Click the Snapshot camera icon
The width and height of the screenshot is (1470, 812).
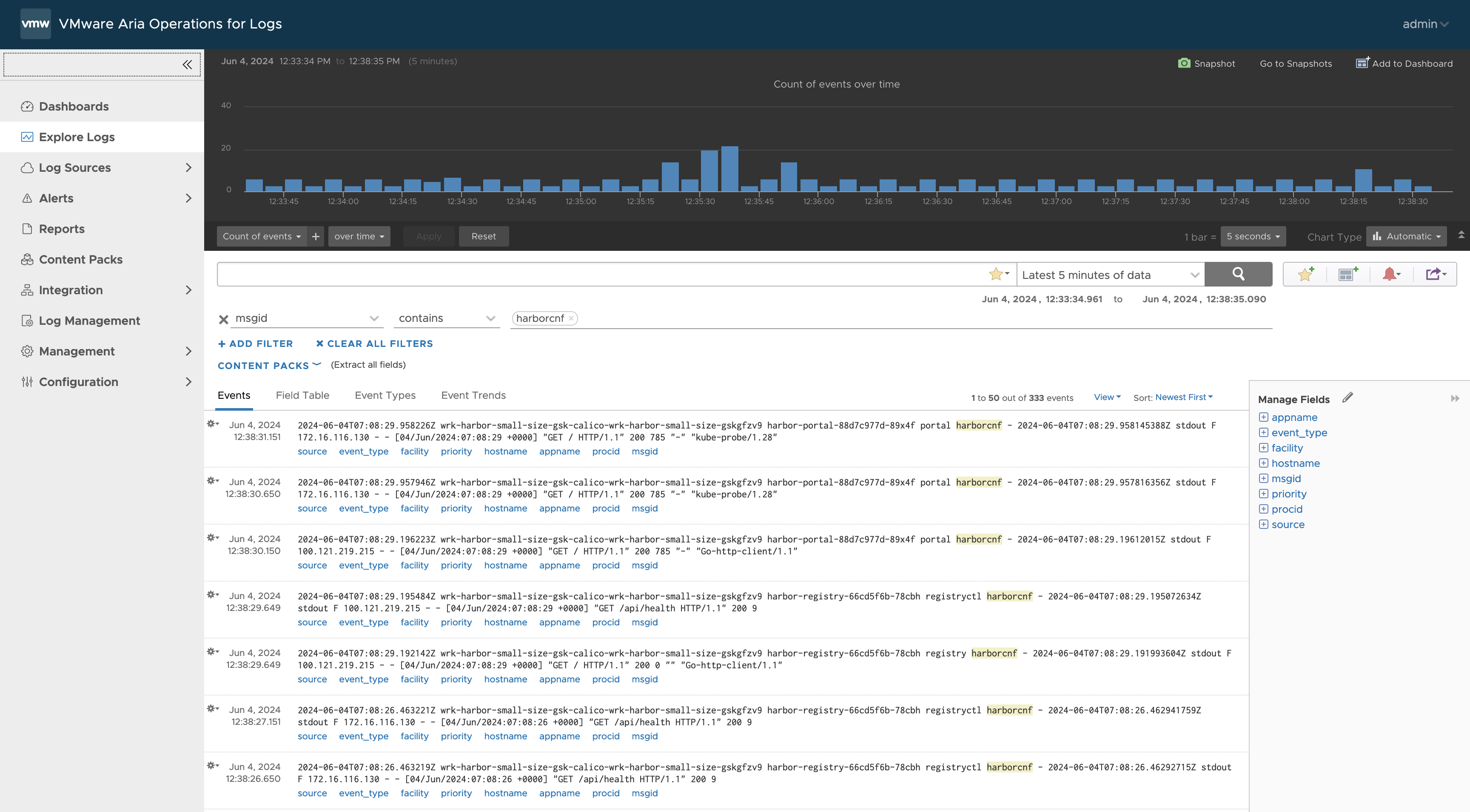(x=1184, y=63)
